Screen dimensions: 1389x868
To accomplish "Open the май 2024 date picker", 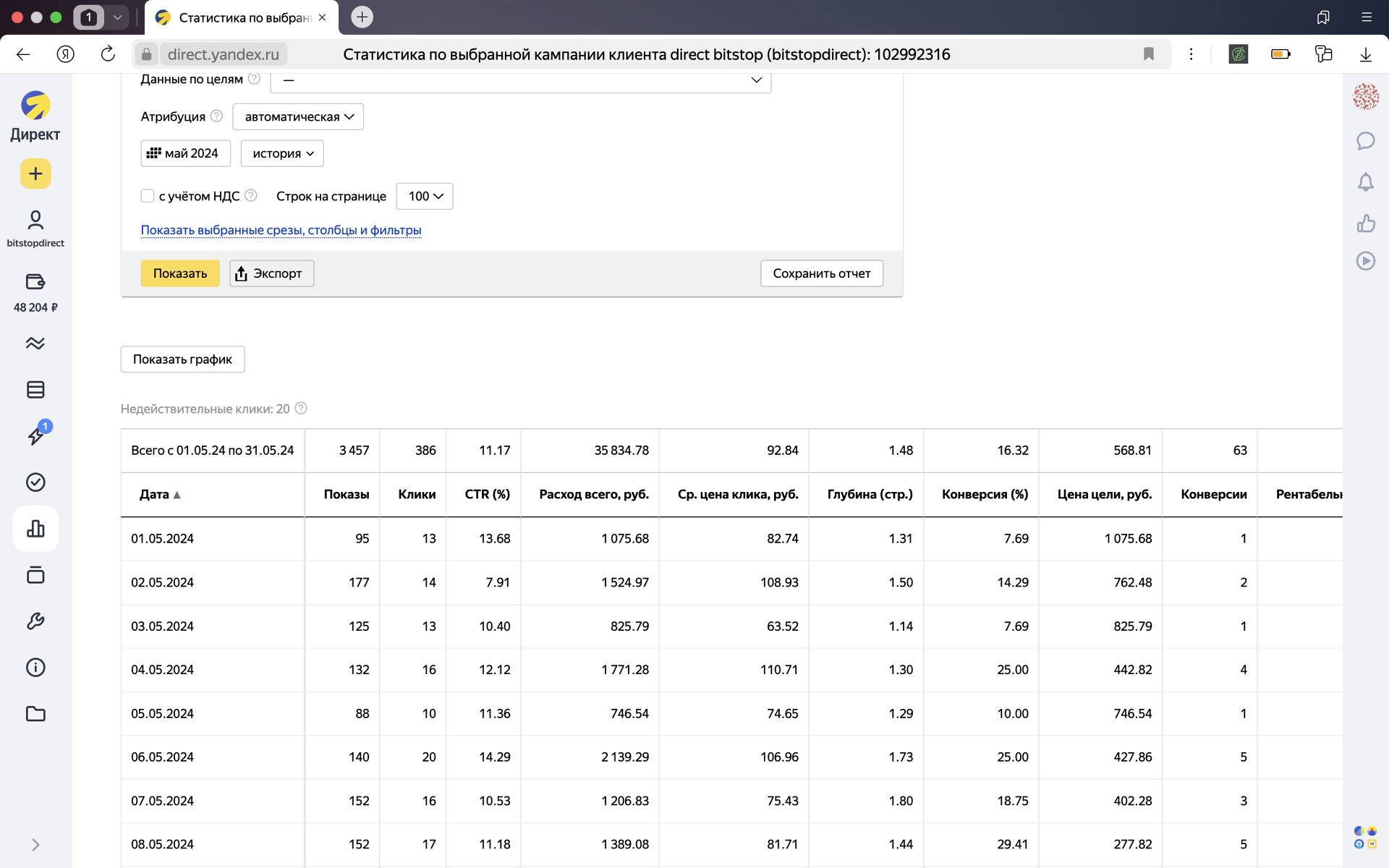I will pos(185,153).
